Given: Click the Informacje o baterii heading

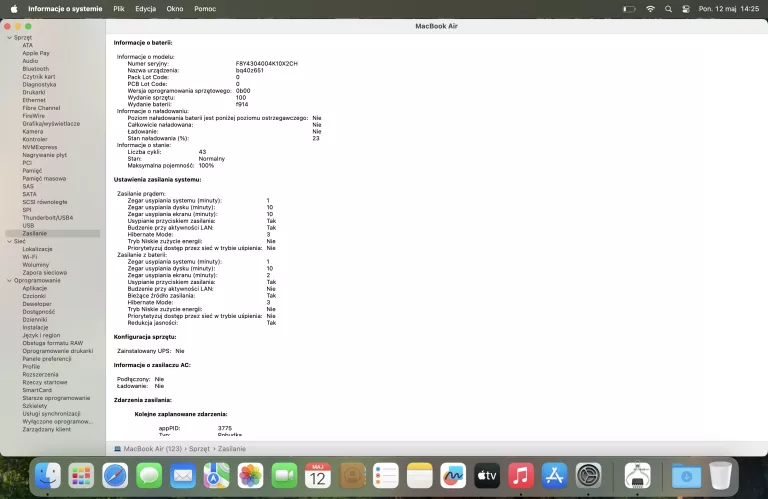Looking at the screenshot, I should click(x=143, y=43).
